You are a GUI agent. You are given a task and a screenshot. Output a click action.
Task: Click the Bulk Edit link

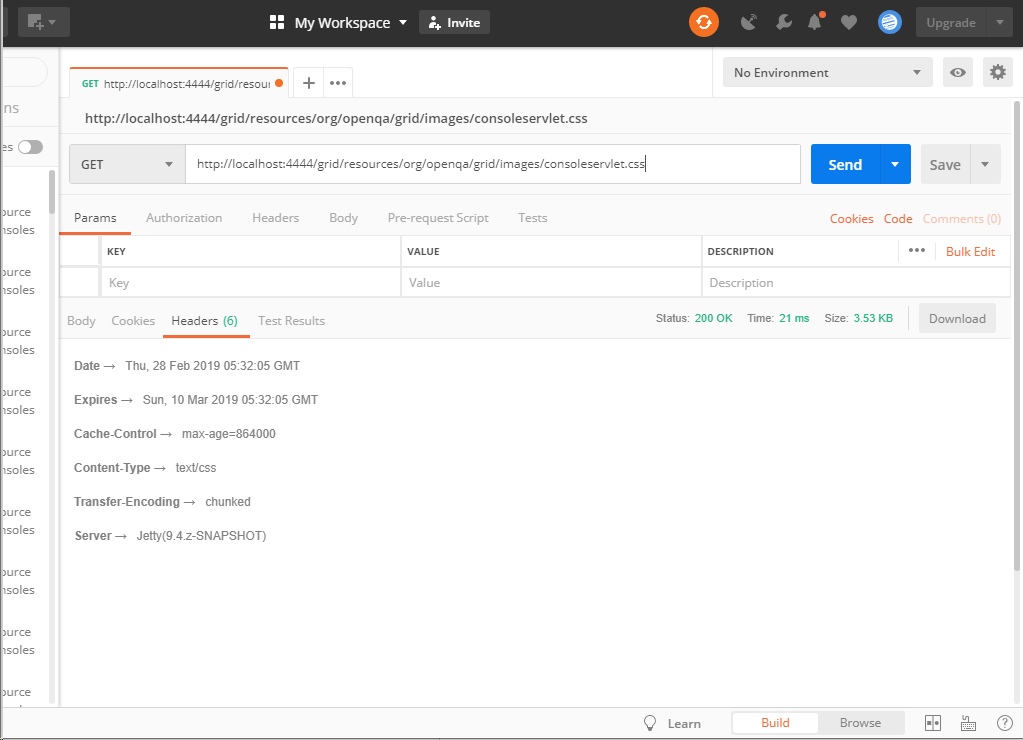[970, 251]
